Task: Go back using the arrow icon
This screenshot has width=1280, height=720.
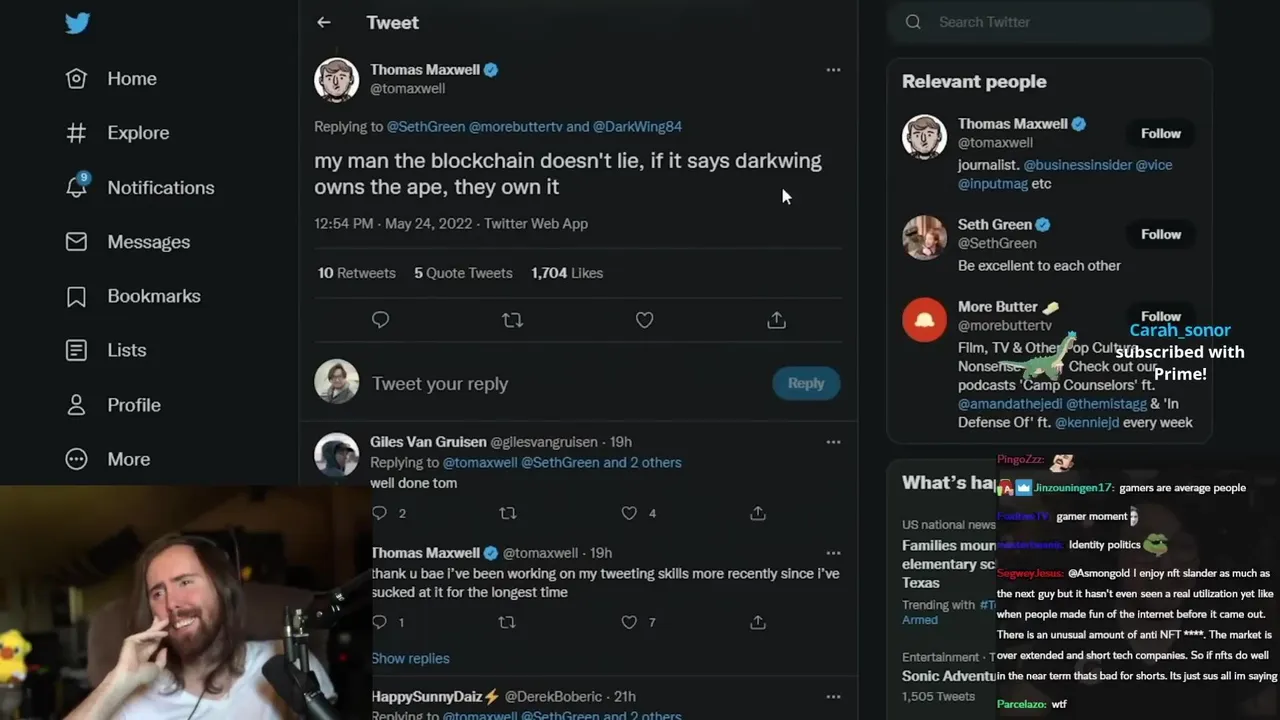Action: click(323, 22)
